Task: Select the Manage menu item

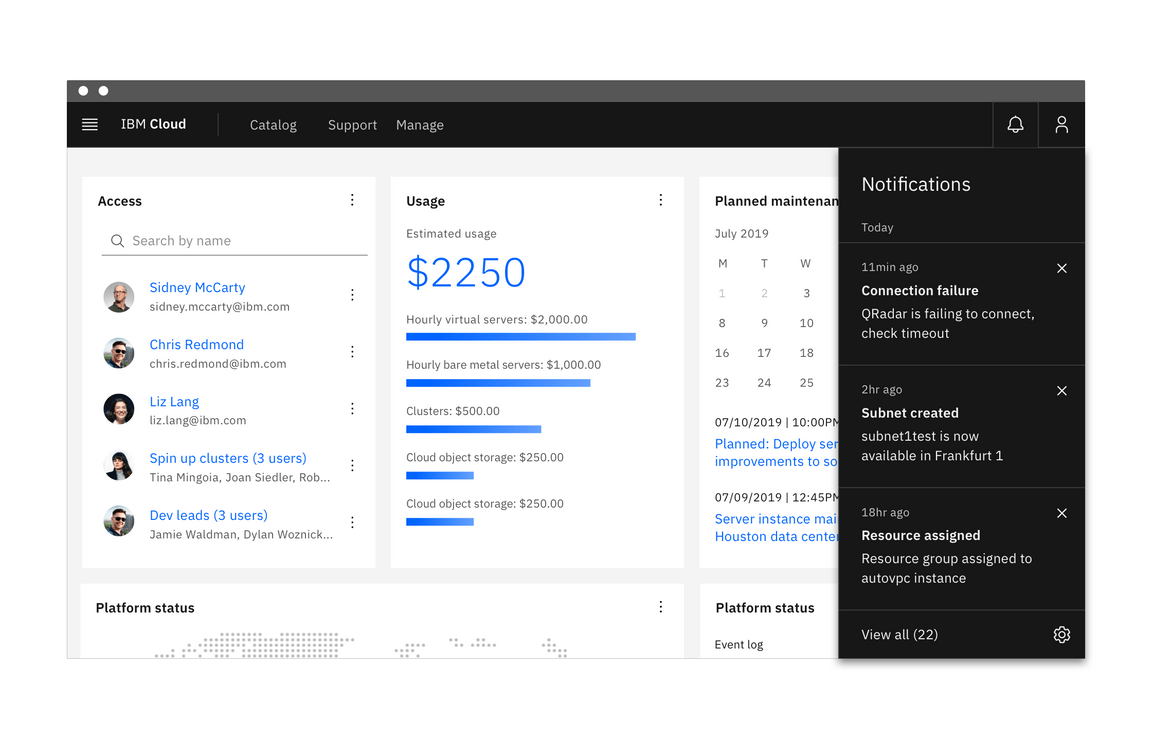Action: click(419, 124)
